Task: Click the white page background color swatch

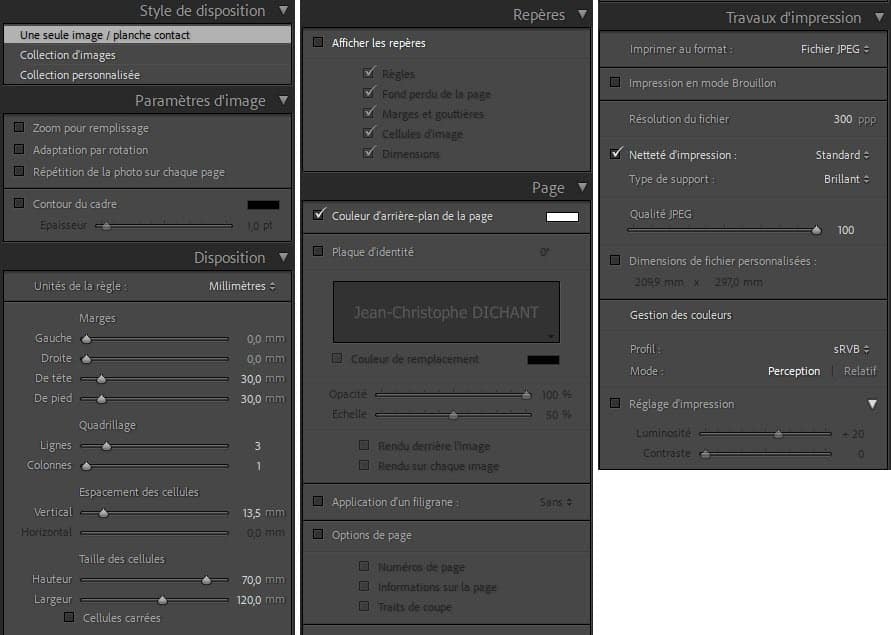Action: (562, 216)
